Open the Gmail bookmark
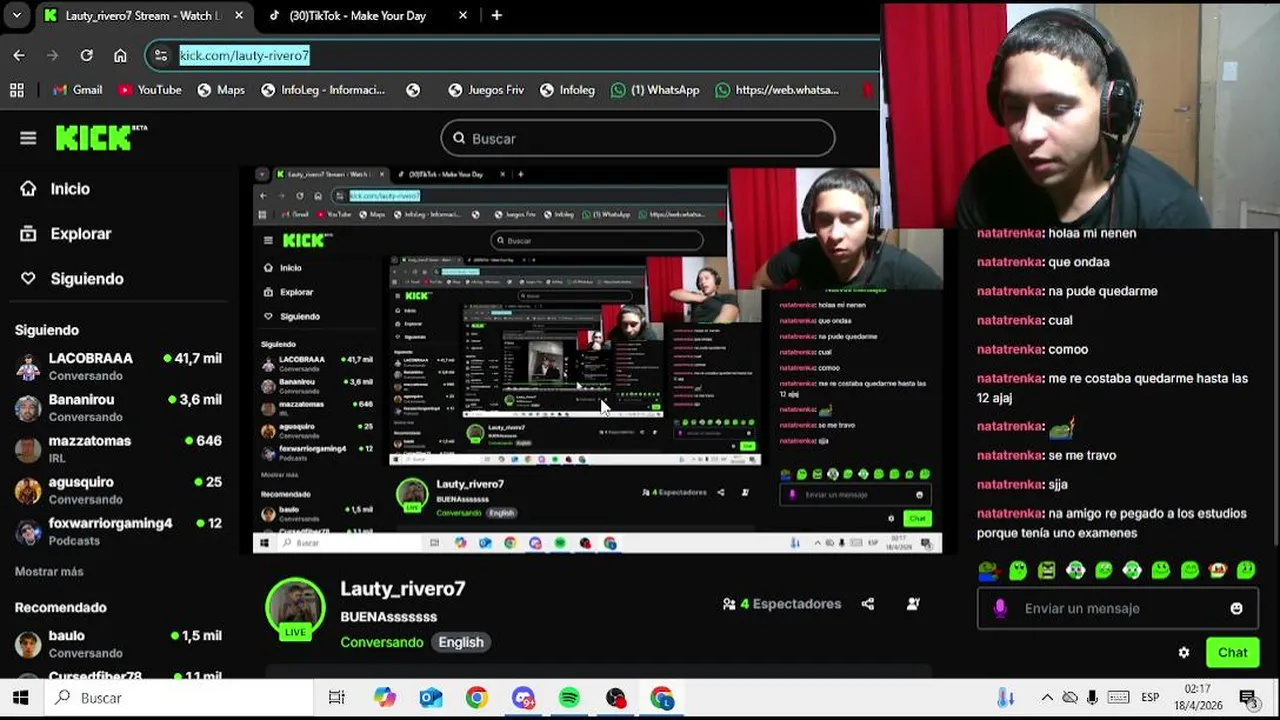This screenshot has height=720, width=1280. 77,90
